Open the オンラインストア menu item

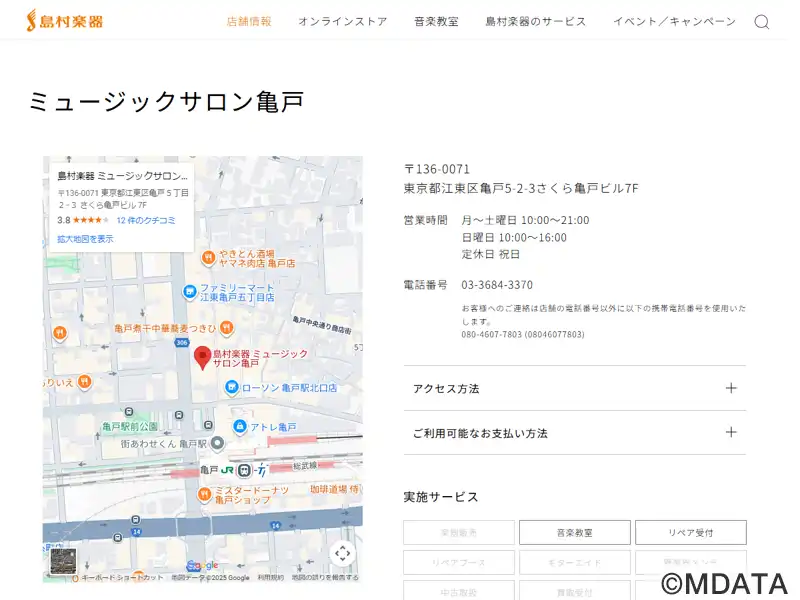pyautogui.click(x=342, y=21)
